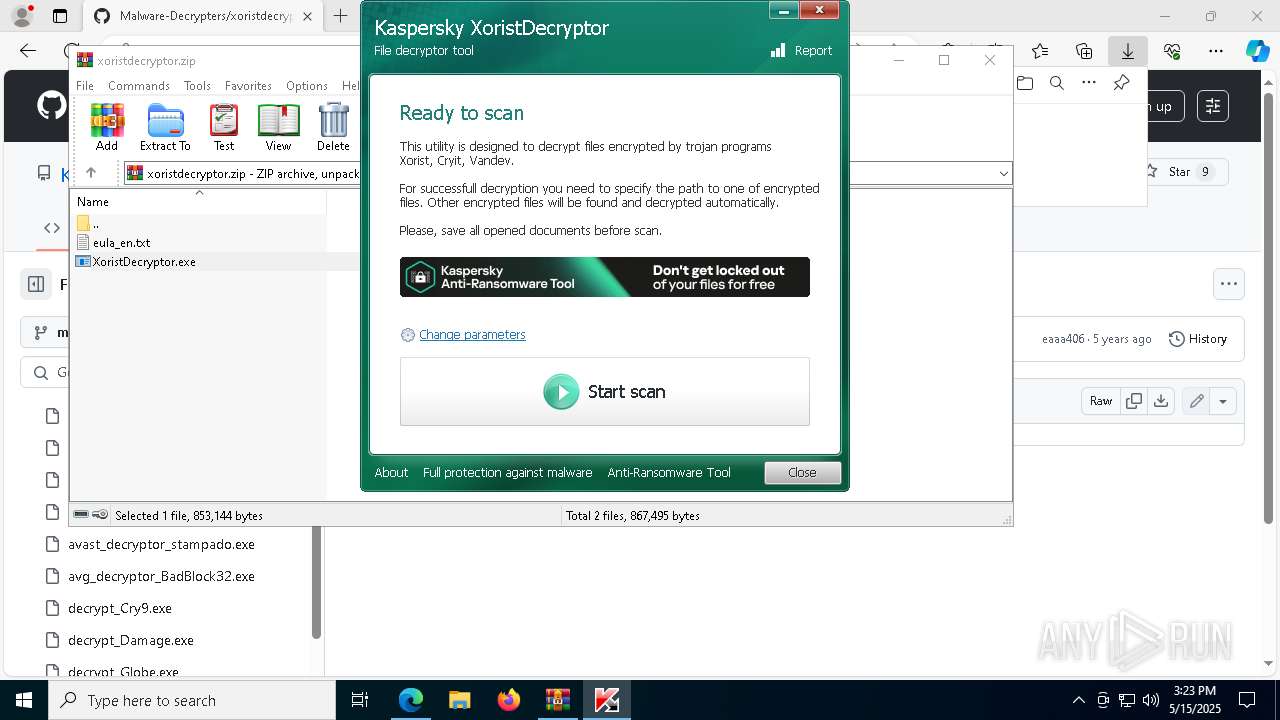Click the WinRAR Extract To icon
The width and height of the screenshot is (1280, 720).
tap(165, 127)
